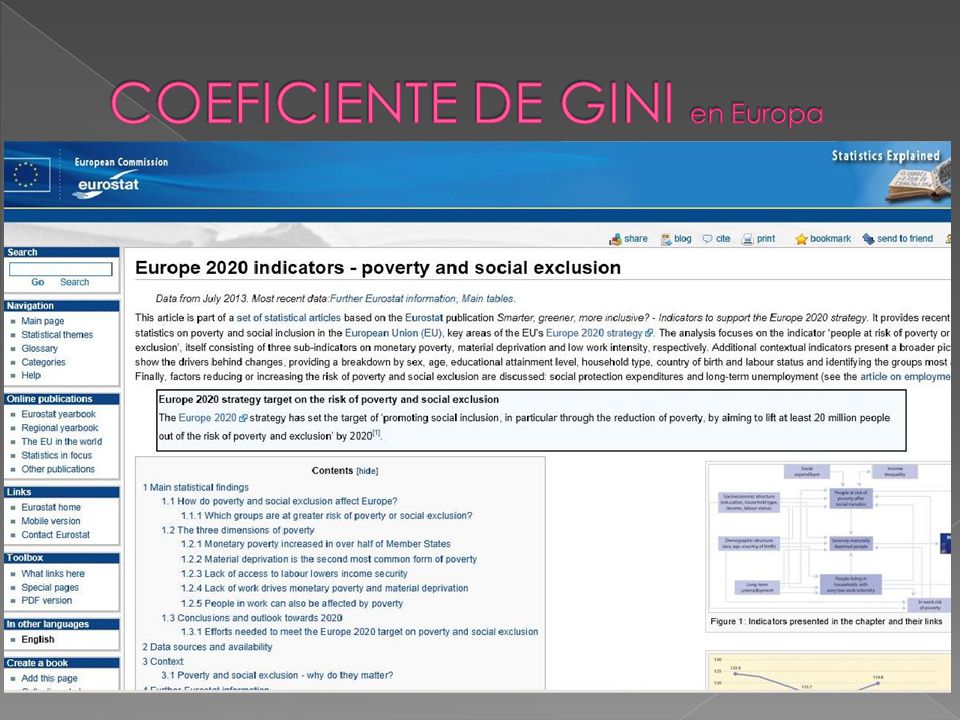960x720 pixels.
Task: Select Glossary in the Navigation menu
Action: tap(39, 348)
